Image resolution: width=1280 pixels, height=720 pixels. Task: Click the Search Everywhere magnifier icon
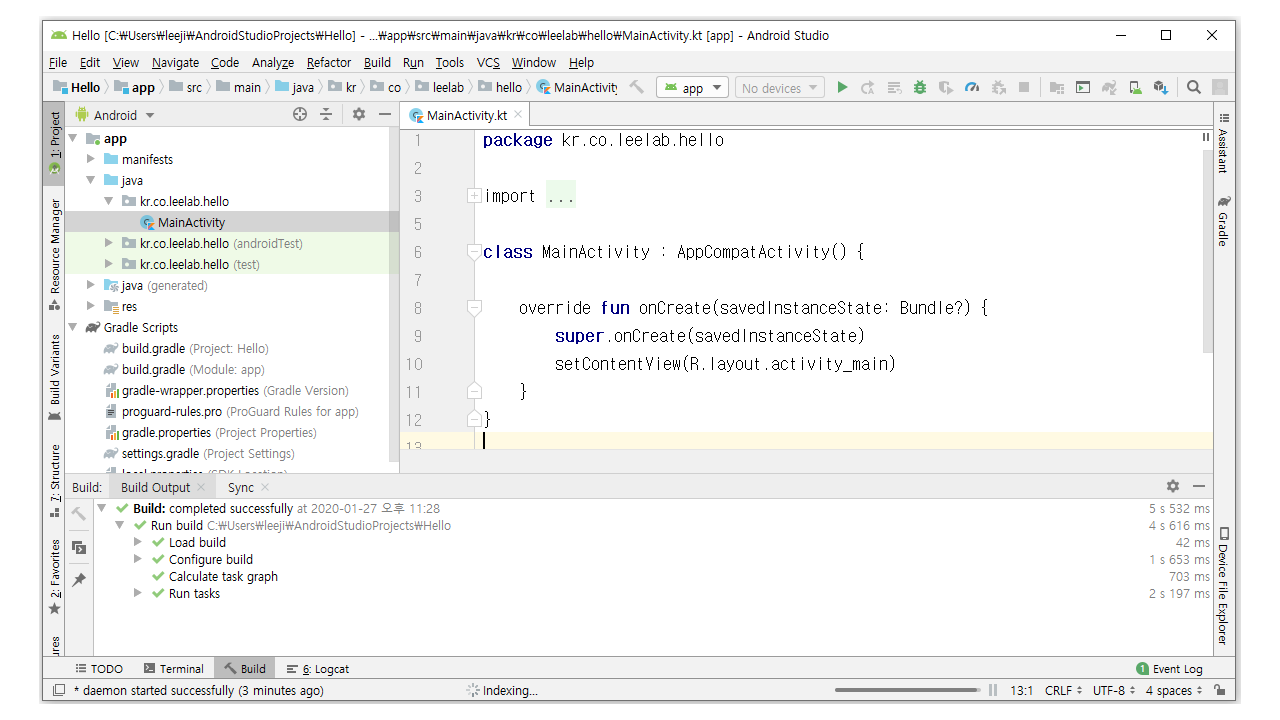(1193, 88)
